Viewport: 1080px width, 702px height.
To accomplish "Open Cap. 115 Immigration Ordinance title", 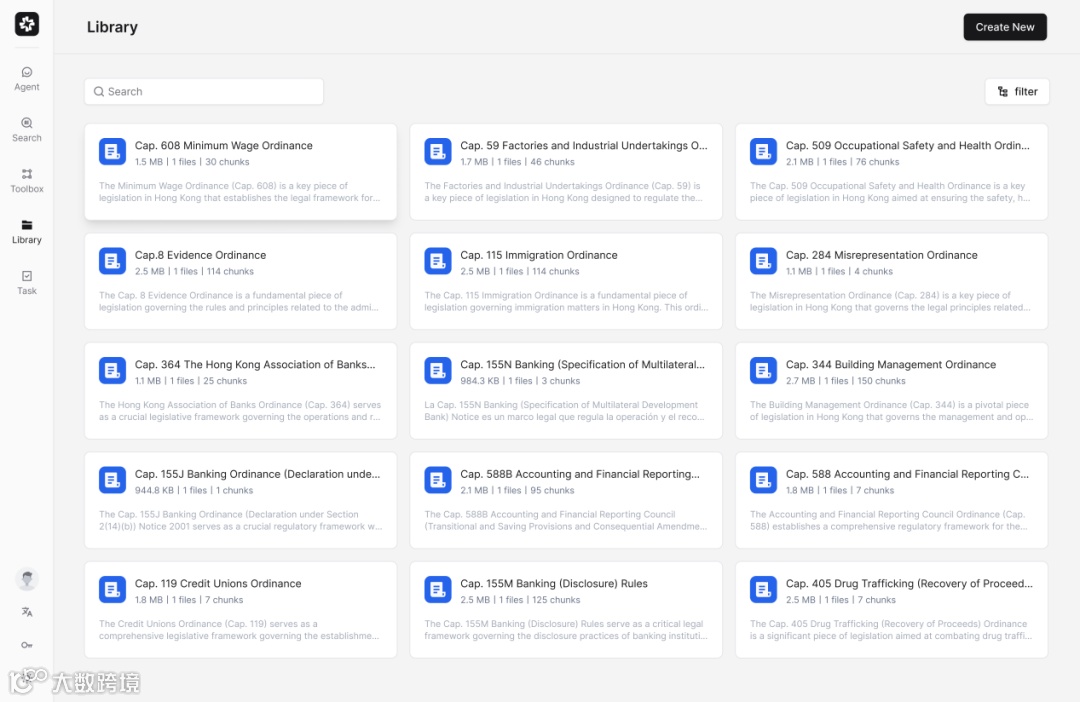I will pyautogui.click(x=539, y=255).
